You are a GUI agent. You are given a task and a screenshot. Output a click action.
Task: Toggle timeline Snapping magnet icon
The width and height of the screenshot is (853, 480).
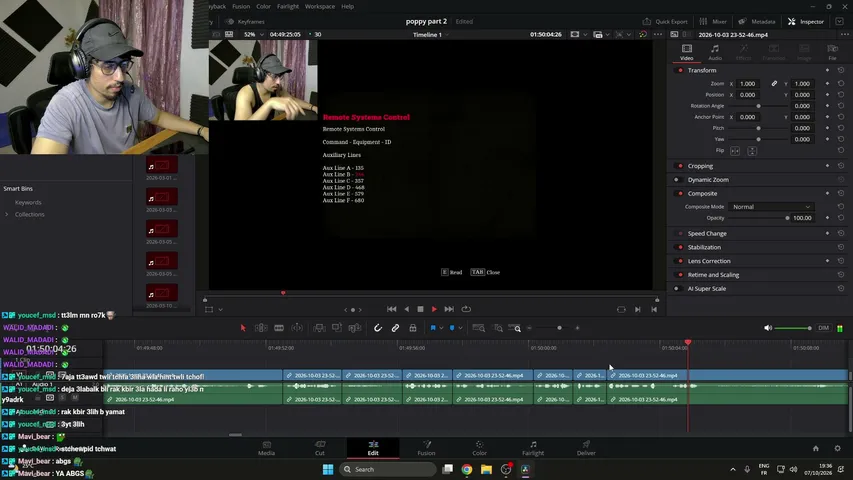pos(378,328)
